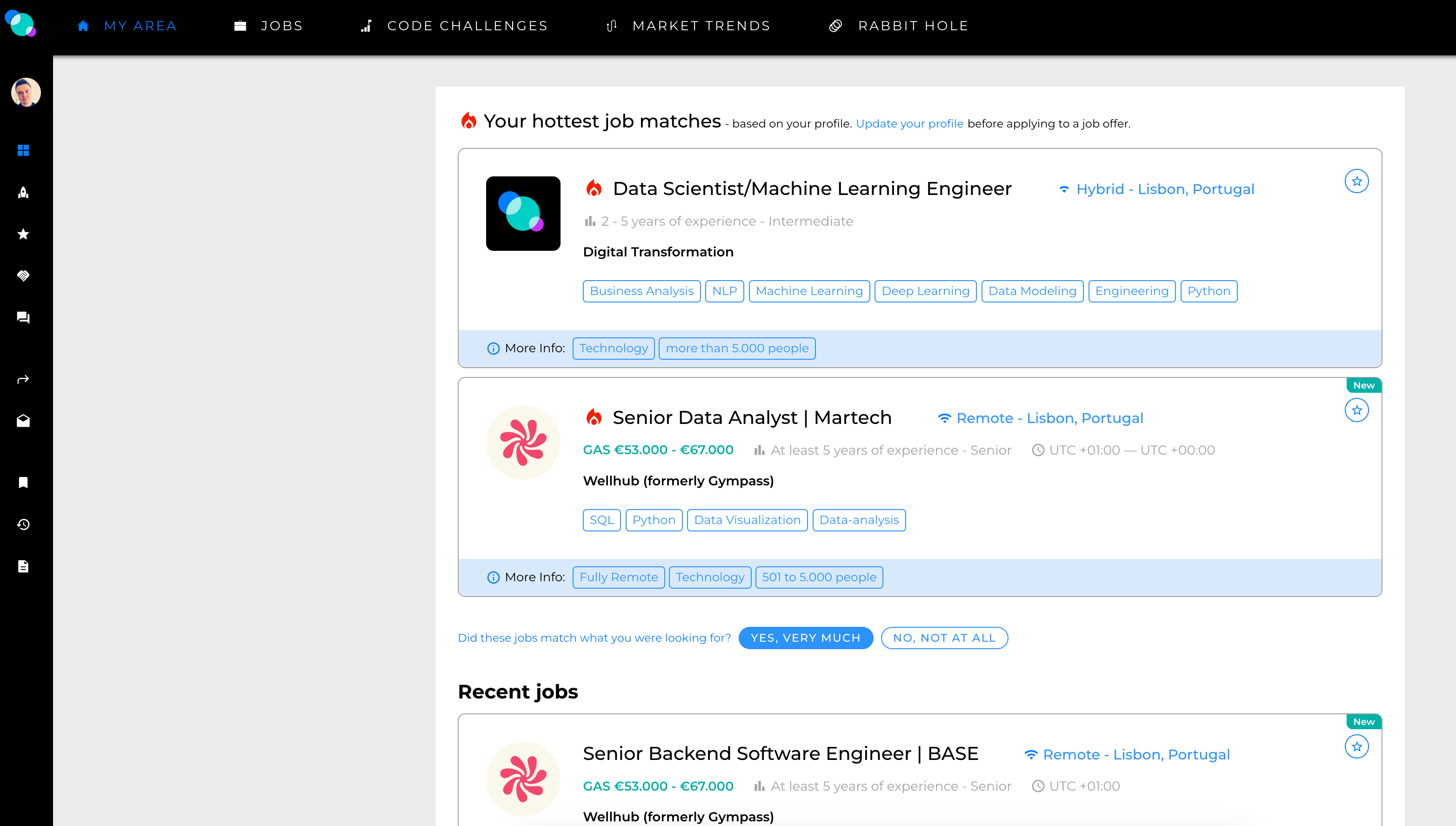This screenshot has width=1456, height=826.
Task: Click the rocket icon in sidebar
Action: pyautogui.click(x=23, y=192)
